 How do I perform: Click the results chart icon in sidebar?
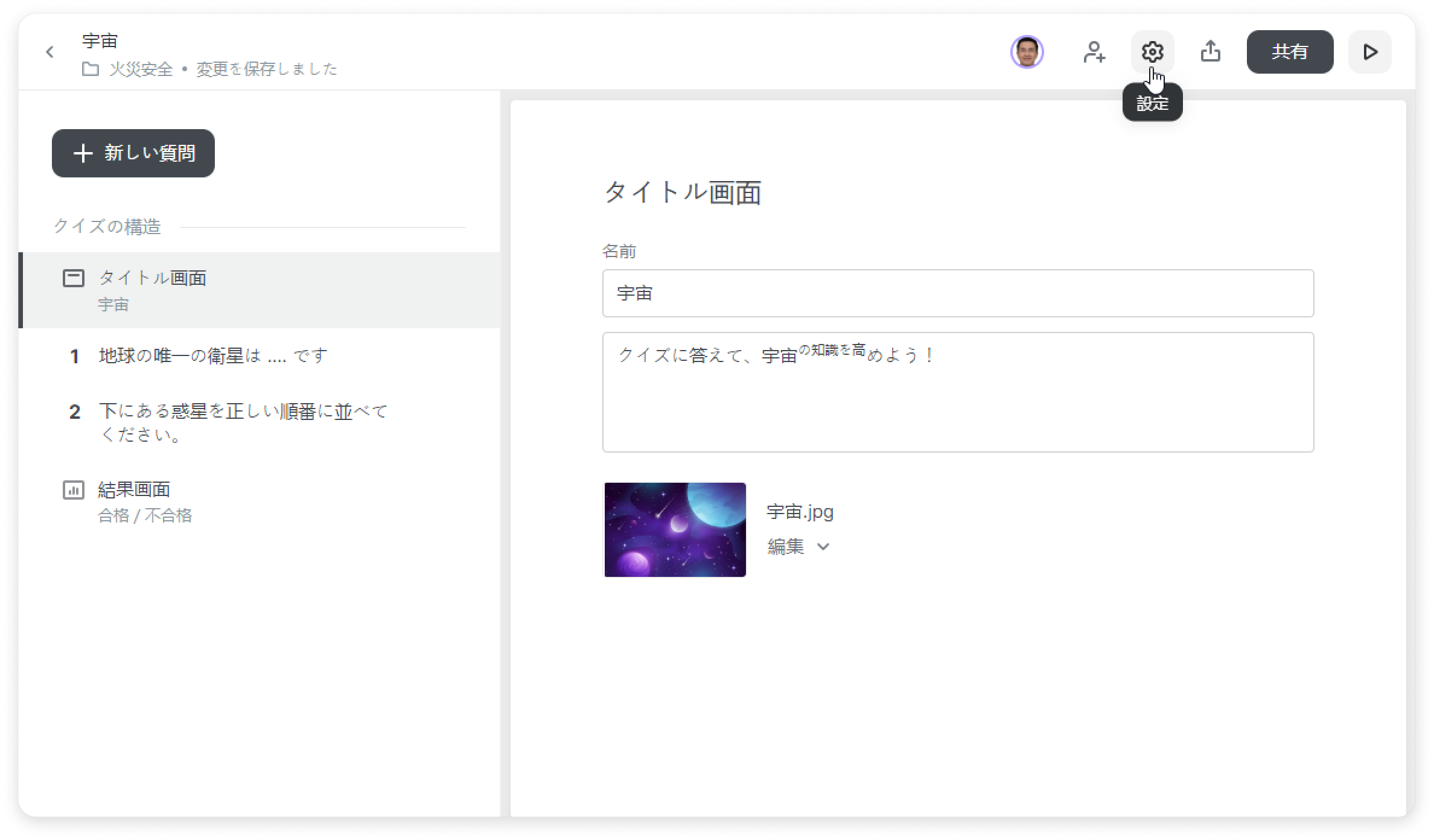coord(74,490)
